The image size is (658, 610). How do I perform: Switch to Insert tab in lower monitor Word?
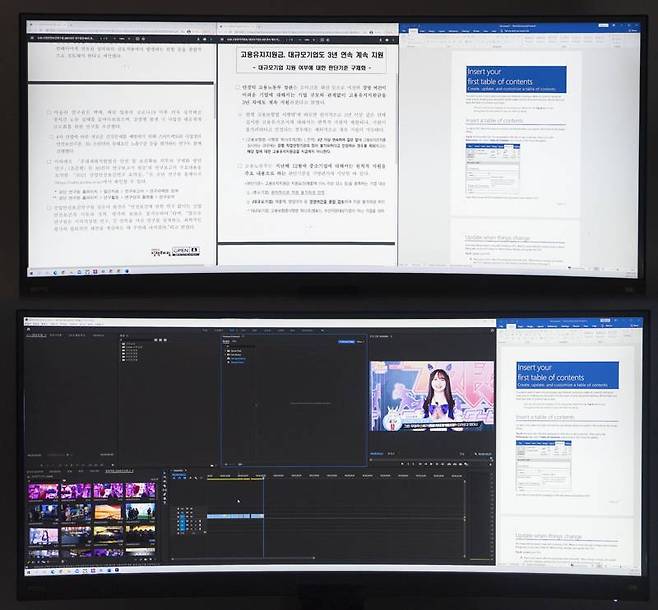tap(520, 326)
